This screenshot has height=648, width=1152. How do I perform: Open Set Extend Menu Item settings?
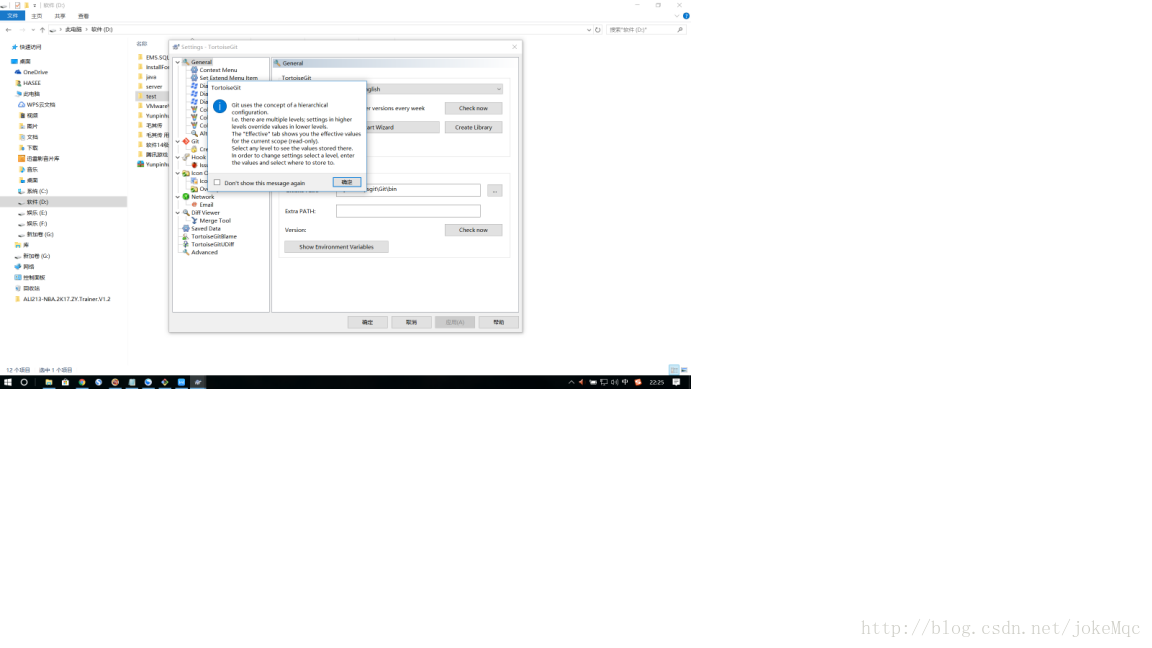click(x=228, y=78)
